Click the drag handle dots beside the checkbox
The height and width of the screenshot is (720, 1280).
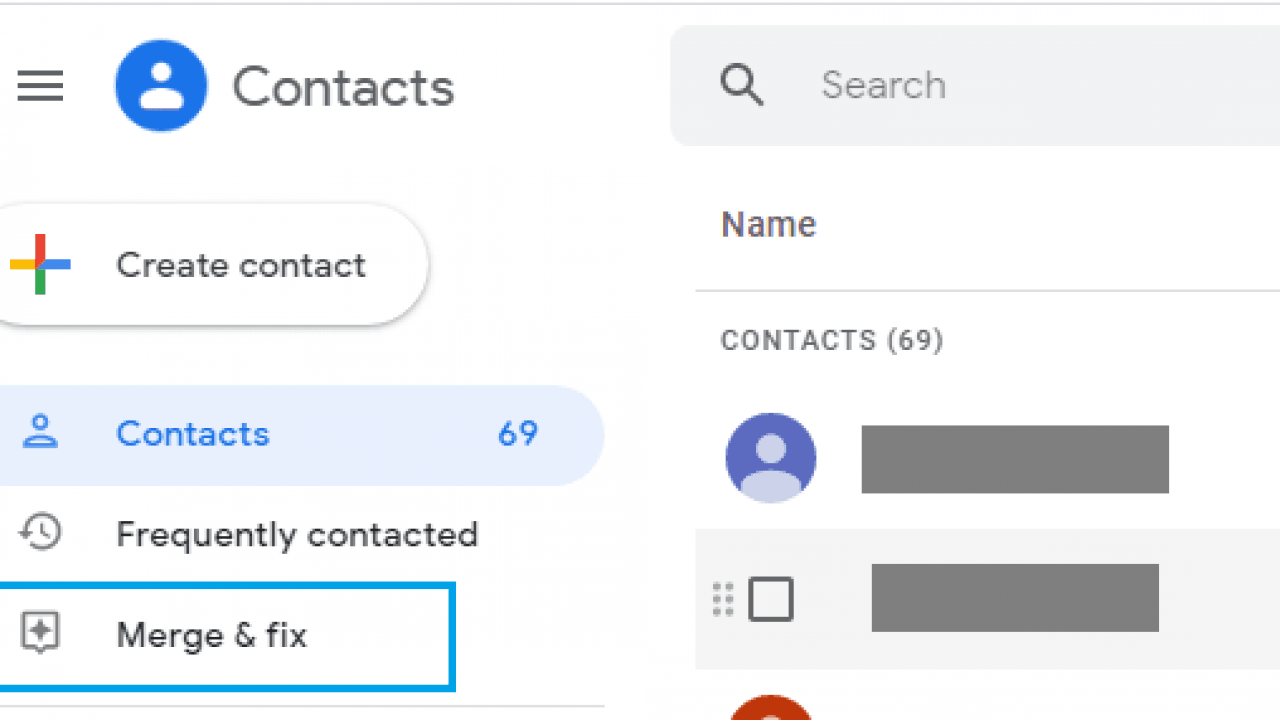click(x=723, y=599)
